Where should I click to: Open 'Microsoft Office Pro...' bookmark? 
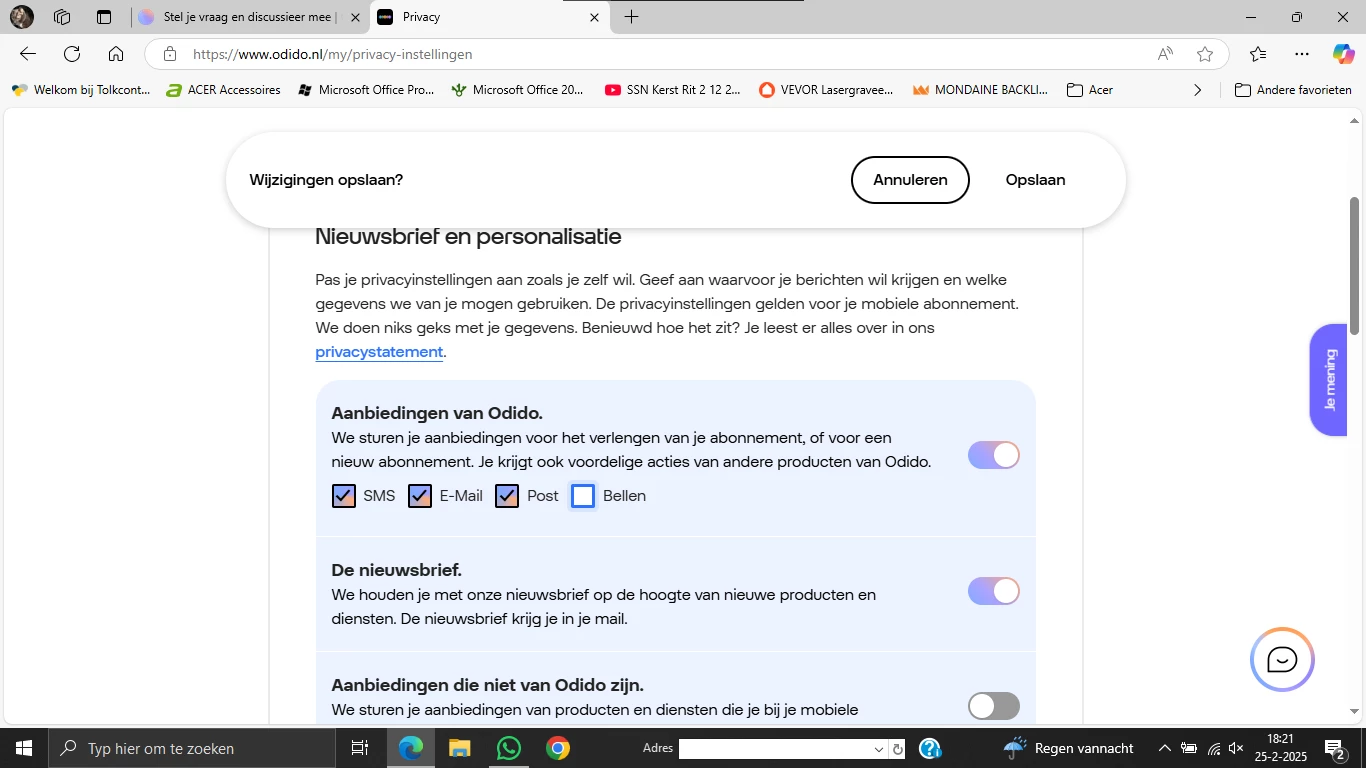click(x=366, y=90)
